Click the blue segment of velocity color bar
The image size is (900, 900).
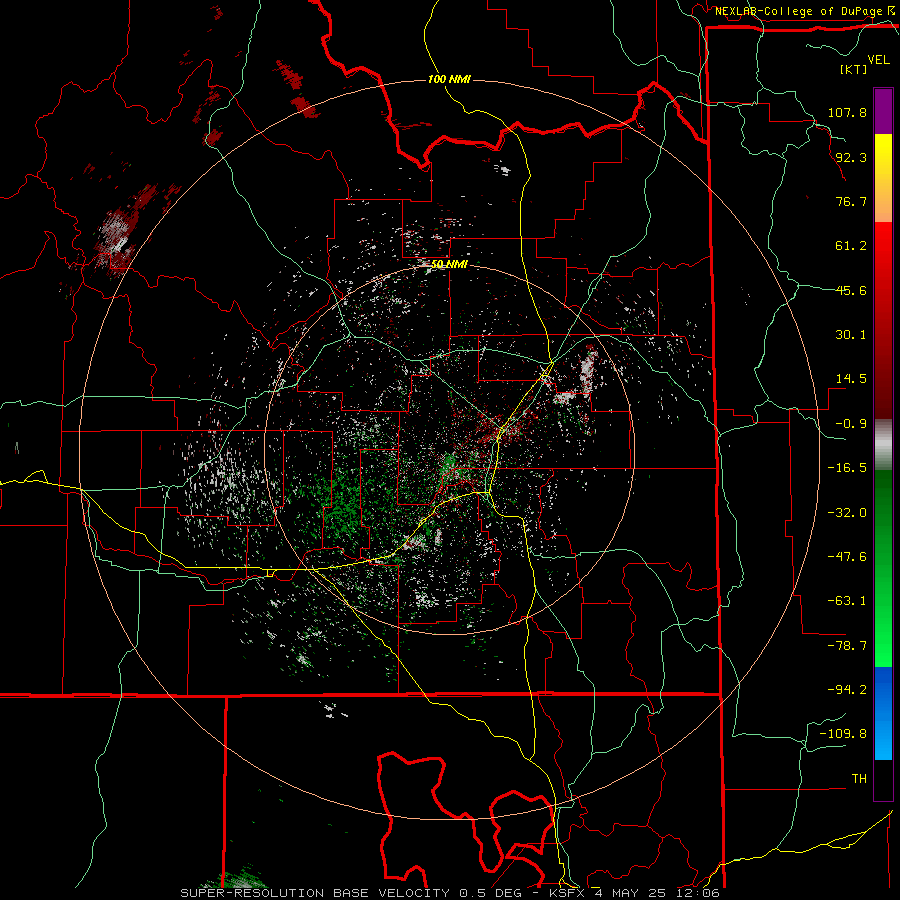tap(883, 713)
